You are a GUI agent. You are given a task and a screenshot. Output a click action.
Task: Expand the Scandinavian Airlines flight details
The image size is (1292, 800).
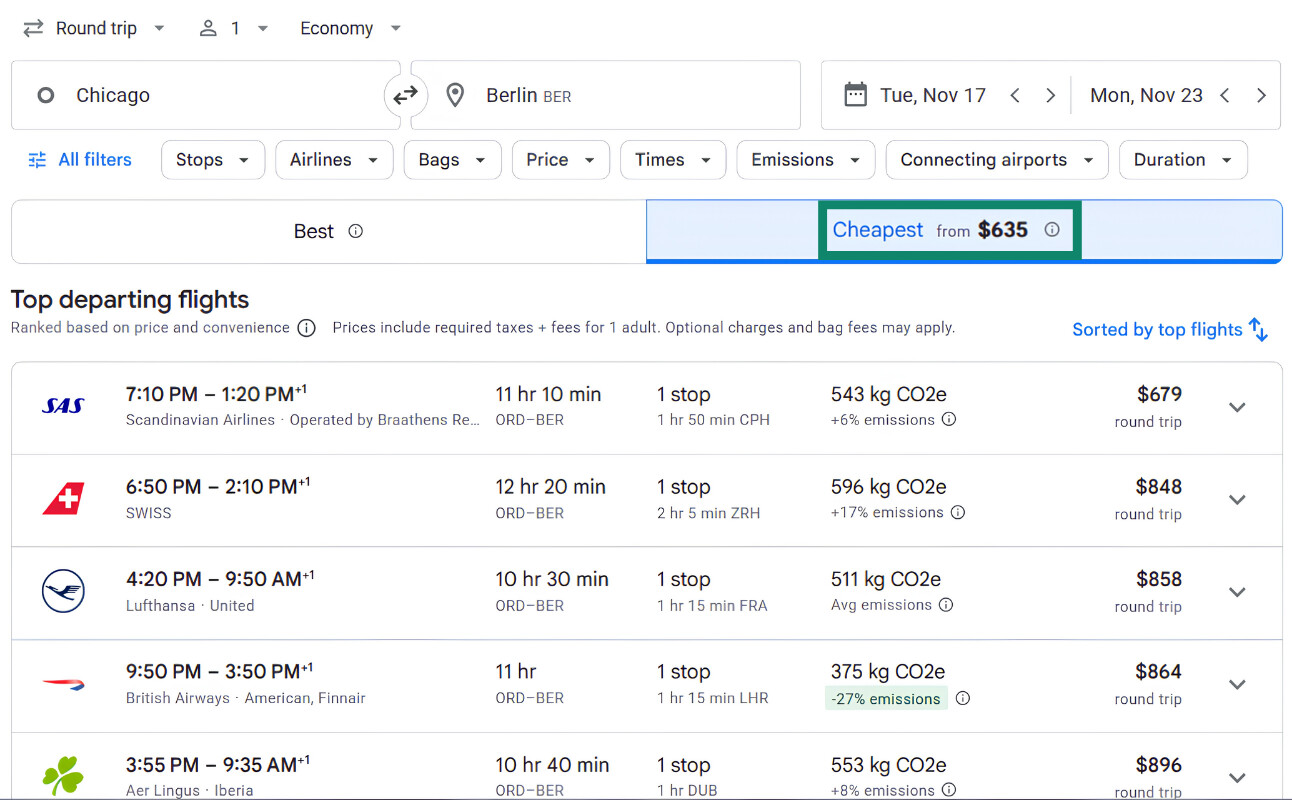tap(1237, 407)
